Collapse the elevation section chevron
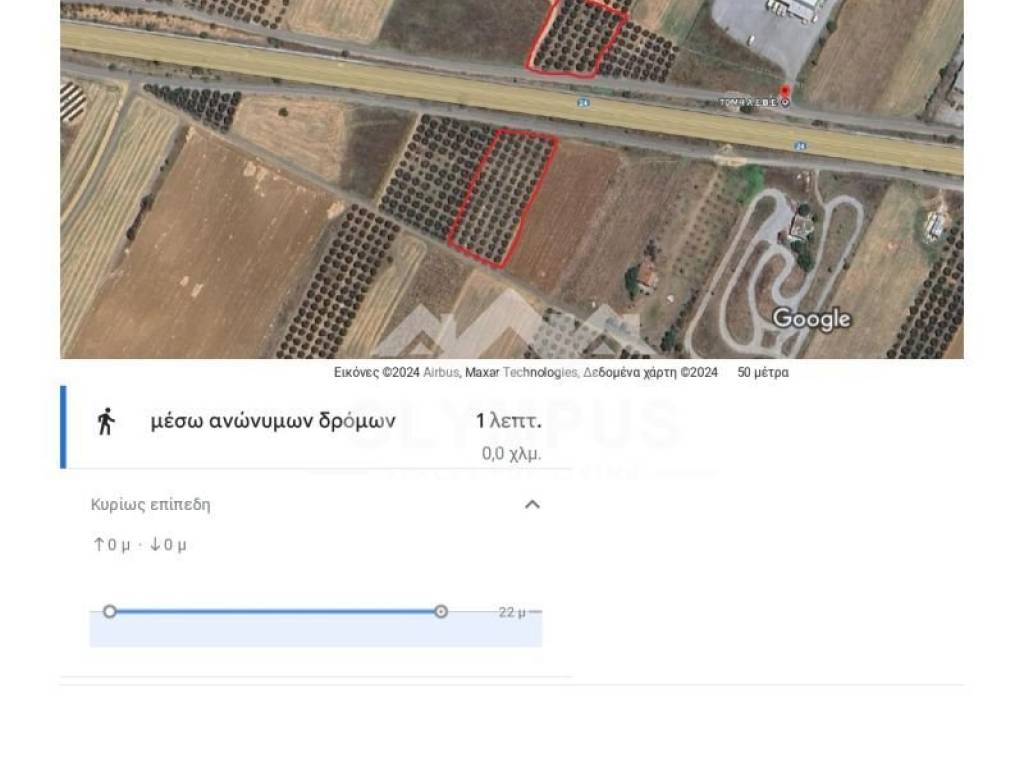The width and height of the screenshot is (1024, 768). (532, 504)
